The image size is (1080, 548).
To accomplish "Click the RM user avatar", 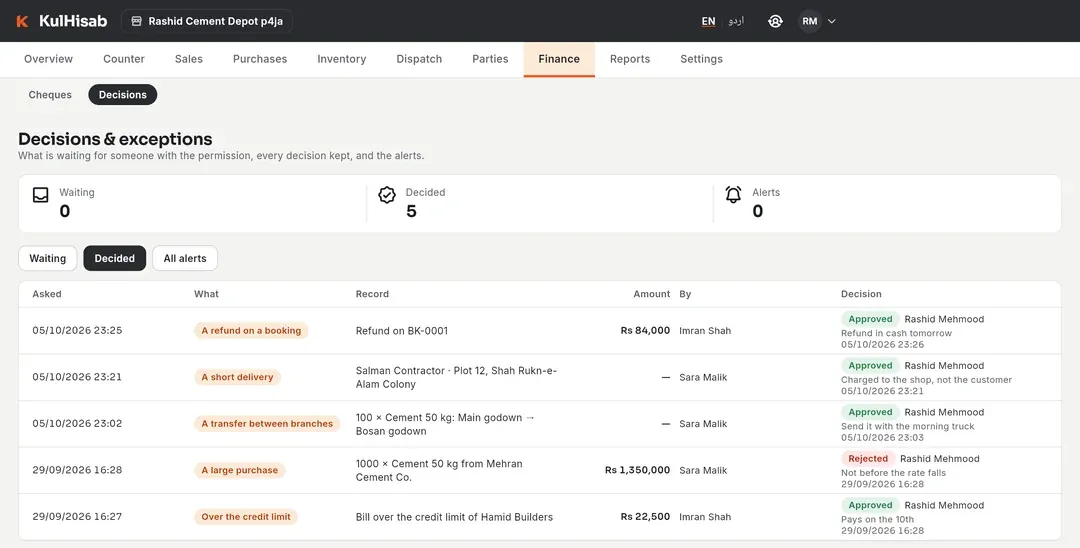I will [810, 21].
